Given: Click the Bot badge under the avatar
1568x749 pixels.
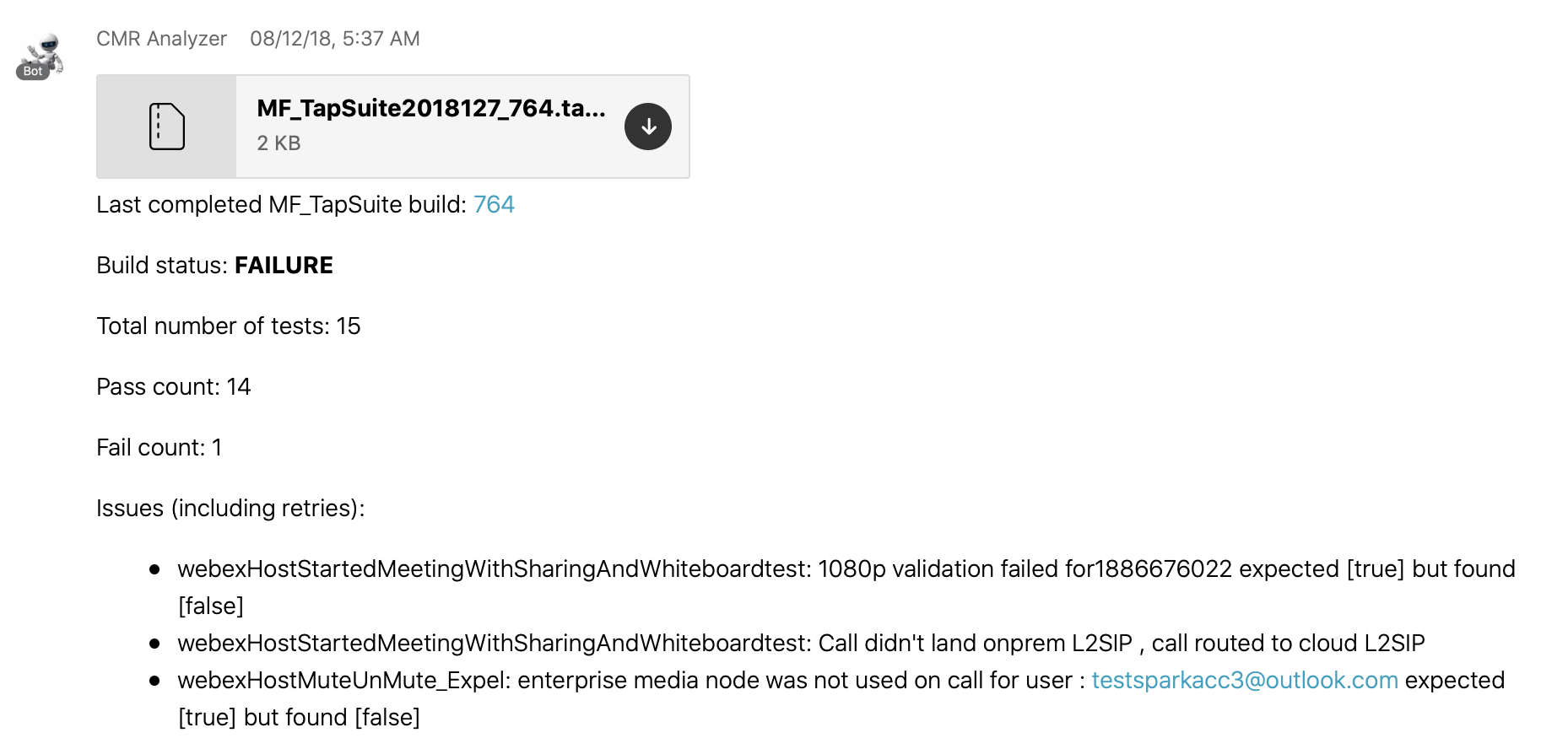Looking at the screenshot, I should tap(33, 72).
